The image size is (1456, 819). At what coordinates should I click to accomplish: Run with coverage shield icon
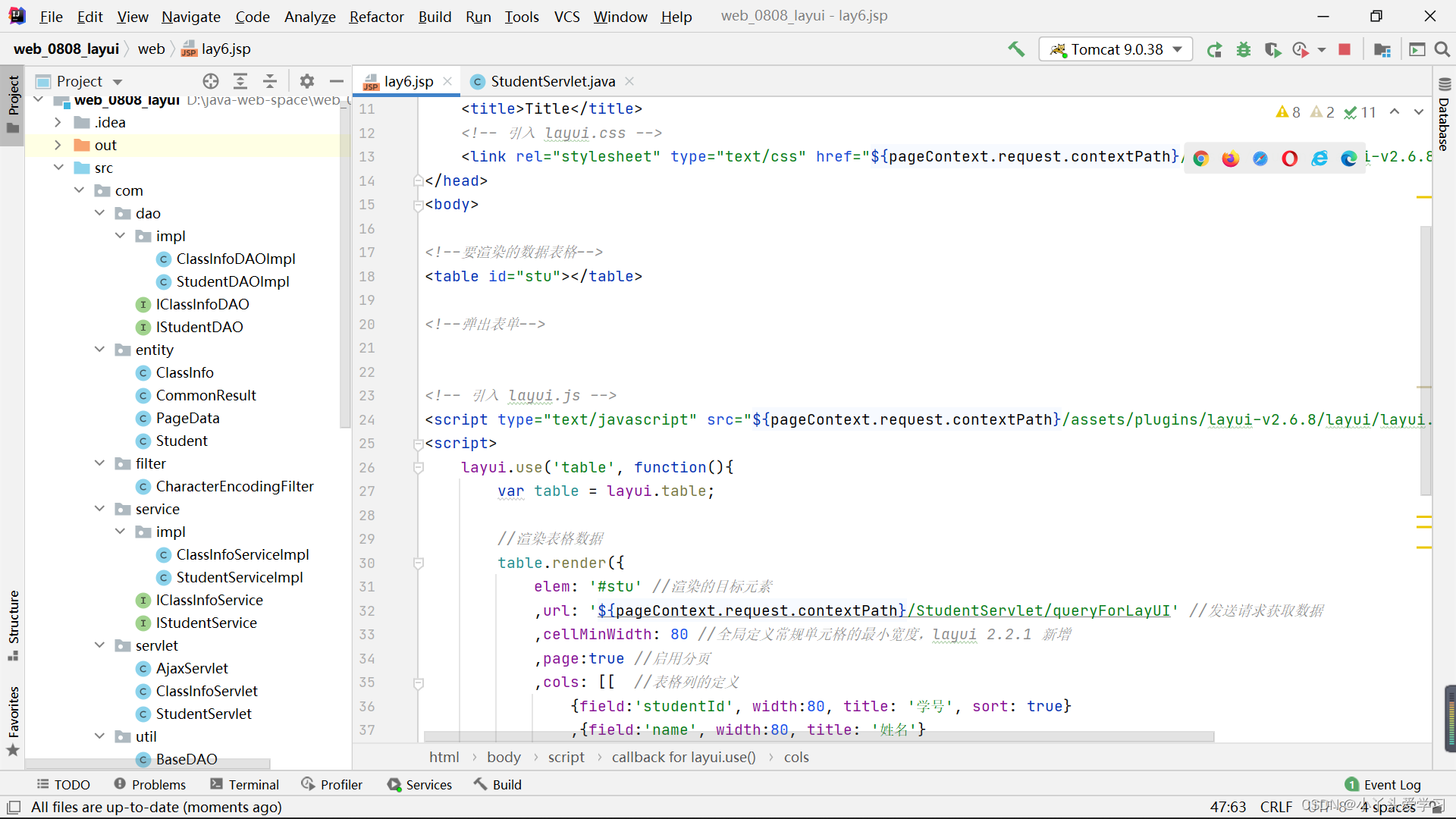tap(1272, 50)
